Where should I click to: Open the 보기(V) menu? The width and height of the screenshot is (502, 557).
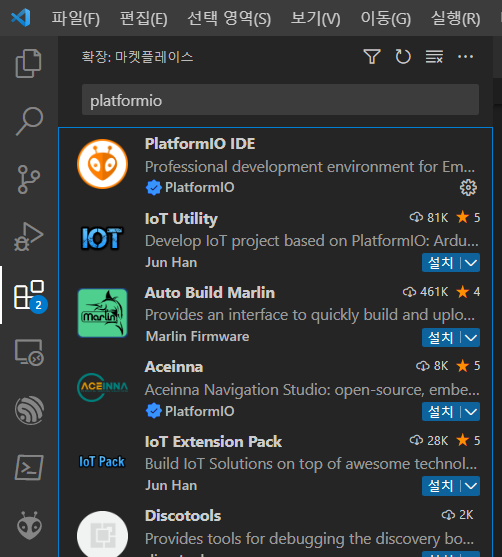point(315,18)
